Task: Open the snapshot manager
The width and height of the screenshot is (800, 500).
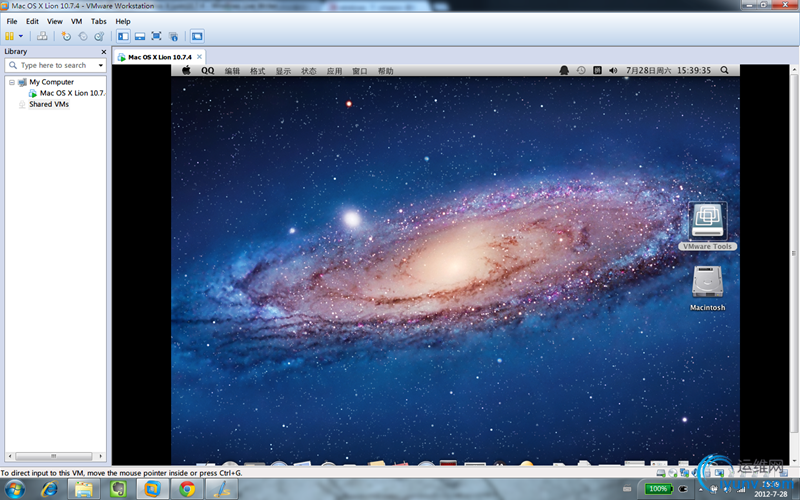Action: pyautogui.click(x=99, y=36)
